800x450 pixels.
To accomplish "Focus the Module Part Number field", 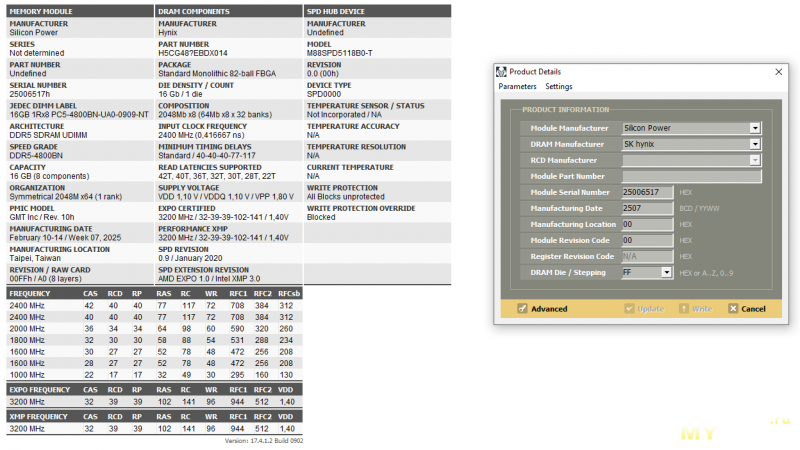I will click(690, 176).
